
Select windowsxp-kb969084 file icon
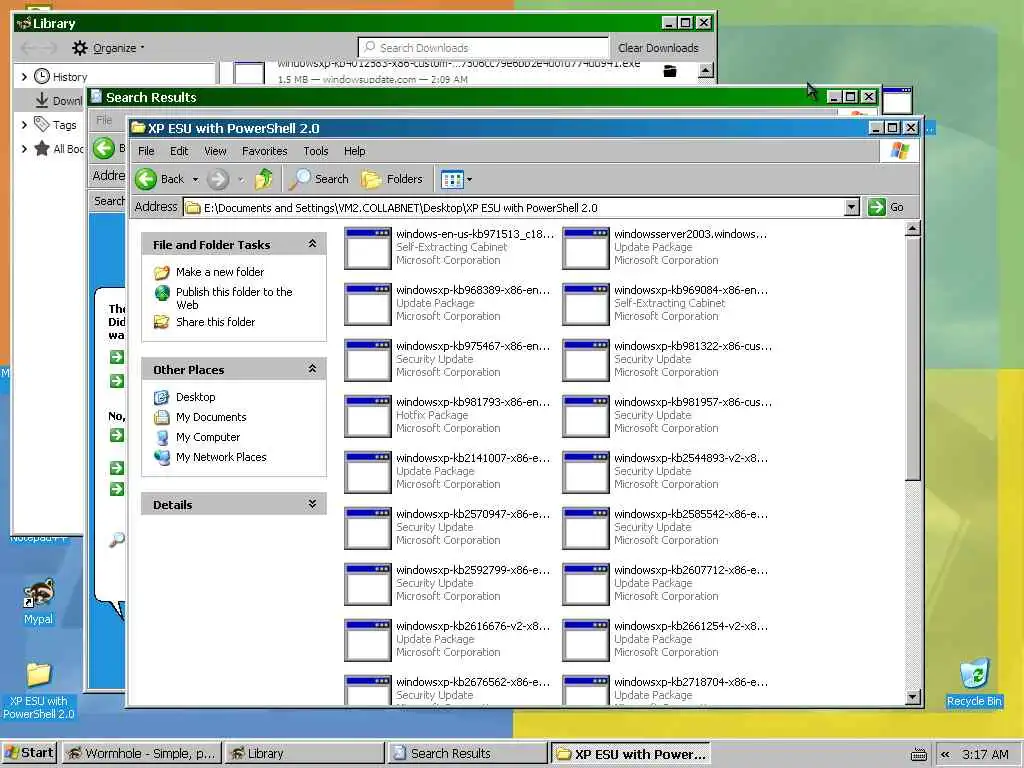(585, 304)
